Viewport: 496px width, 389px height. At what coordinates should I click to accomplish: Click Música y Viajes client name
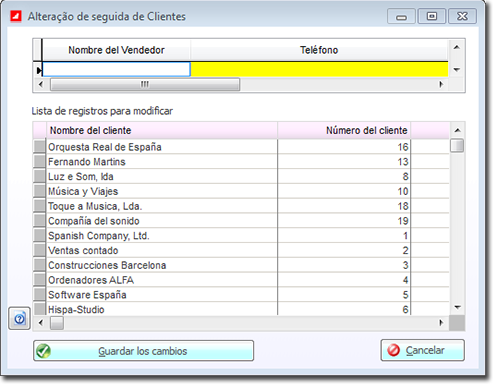(83, 191)
